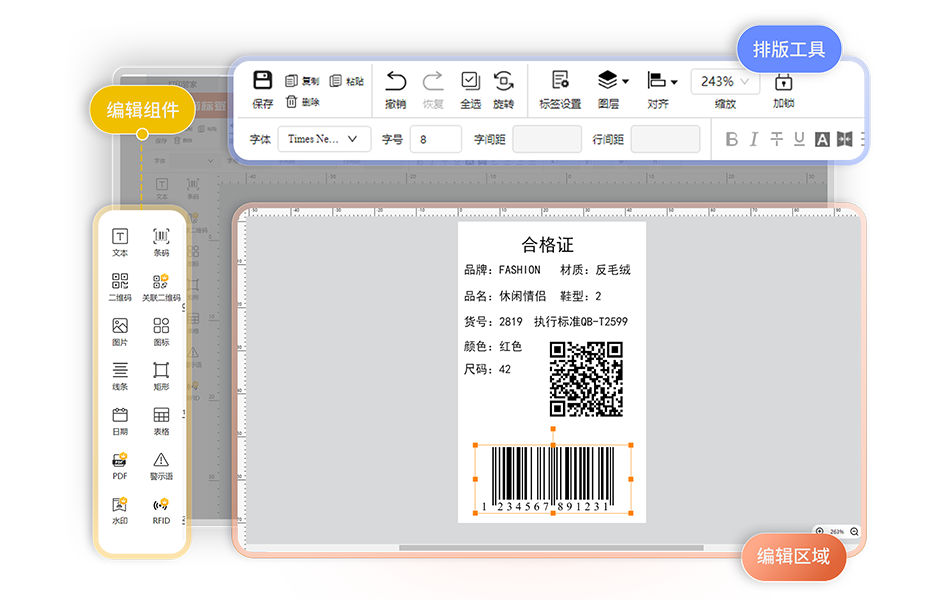Click the mirror flip icon in font row
The height and width of the screenshot is (600, 950).
pos(845,139)
